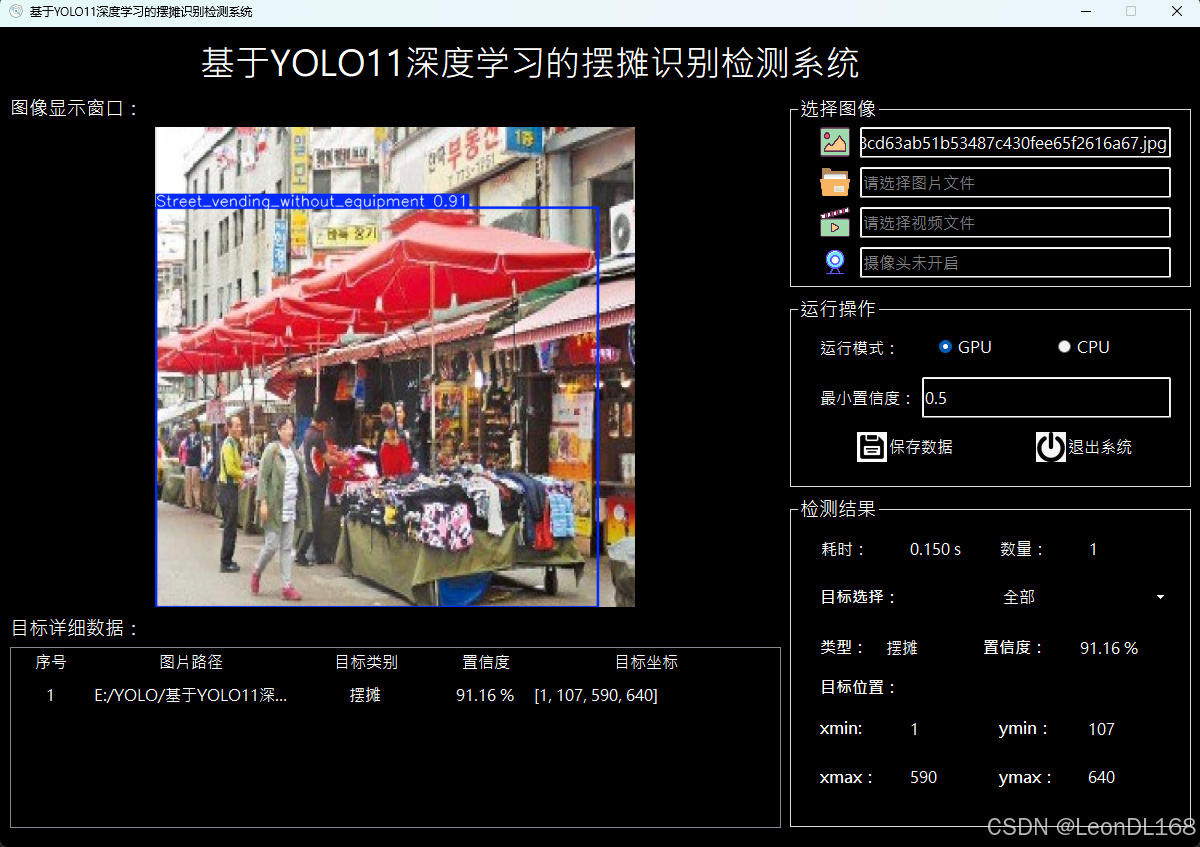This screenshot has height=847, width=1200.
Task: Click the E:/YOLO/基于YOLO11深... path cell
Action: [x=191, y=695]
